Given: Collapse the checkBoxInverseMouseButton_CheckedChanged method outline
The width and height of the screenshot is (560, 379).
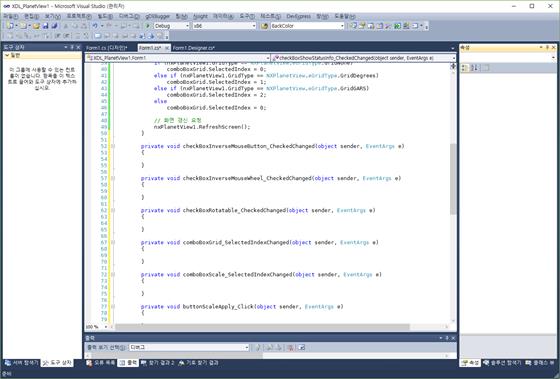Looking at the screenshot, I should (x=113, y=146).
